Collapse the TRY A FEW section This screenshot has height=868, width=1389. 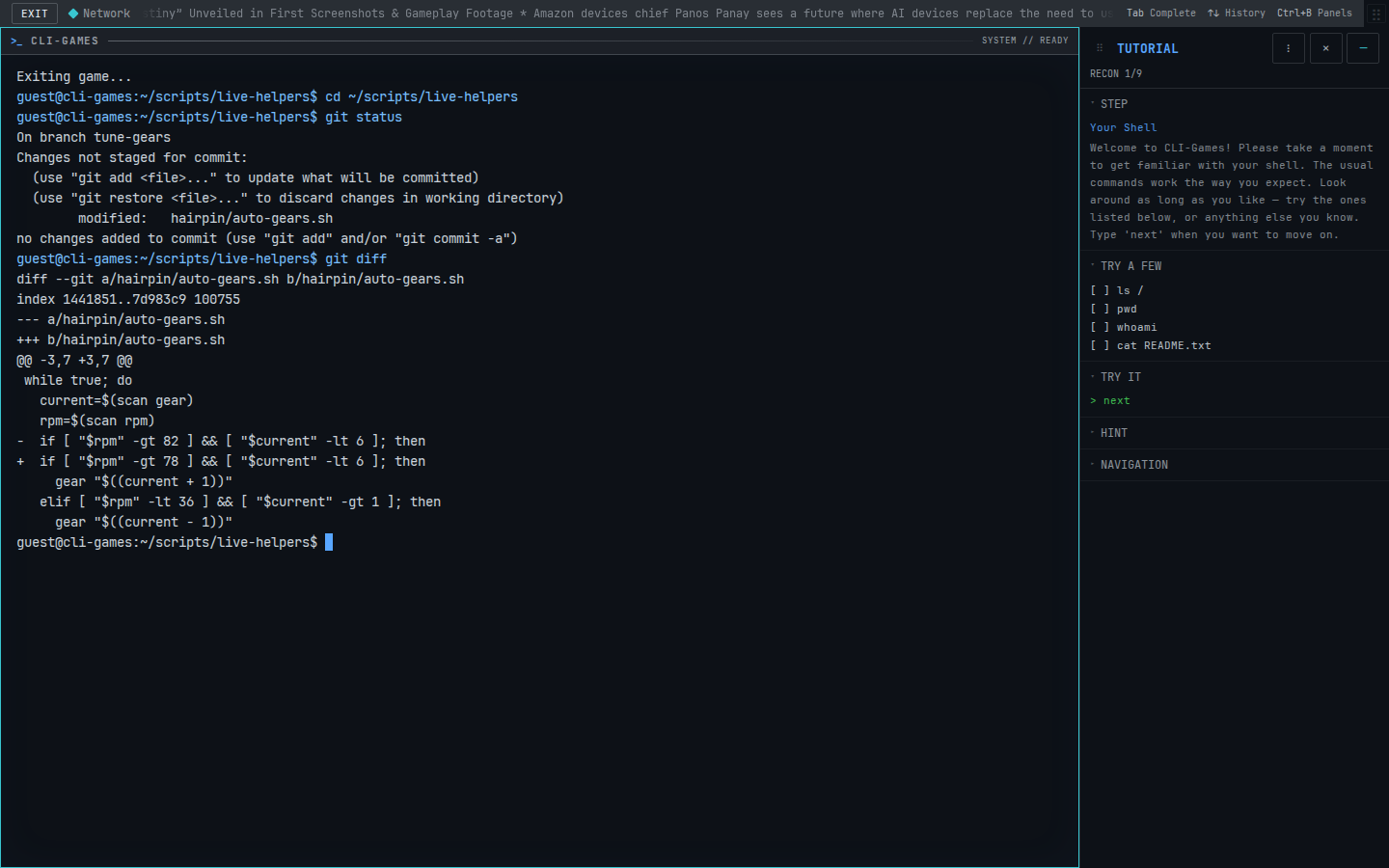(x=1127, y=266)
